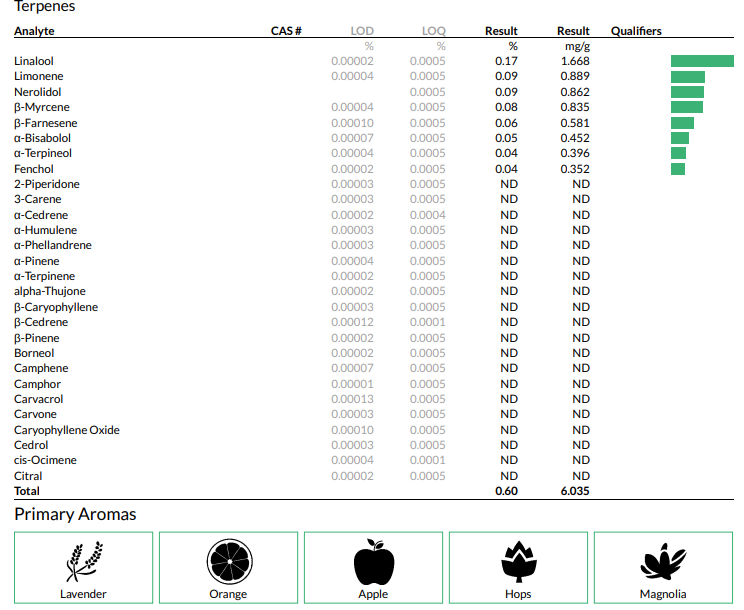This screenshot has width=744, height=610.
Task: Select the sliced Orange aroma icon
Action: [x=228, y=561]
